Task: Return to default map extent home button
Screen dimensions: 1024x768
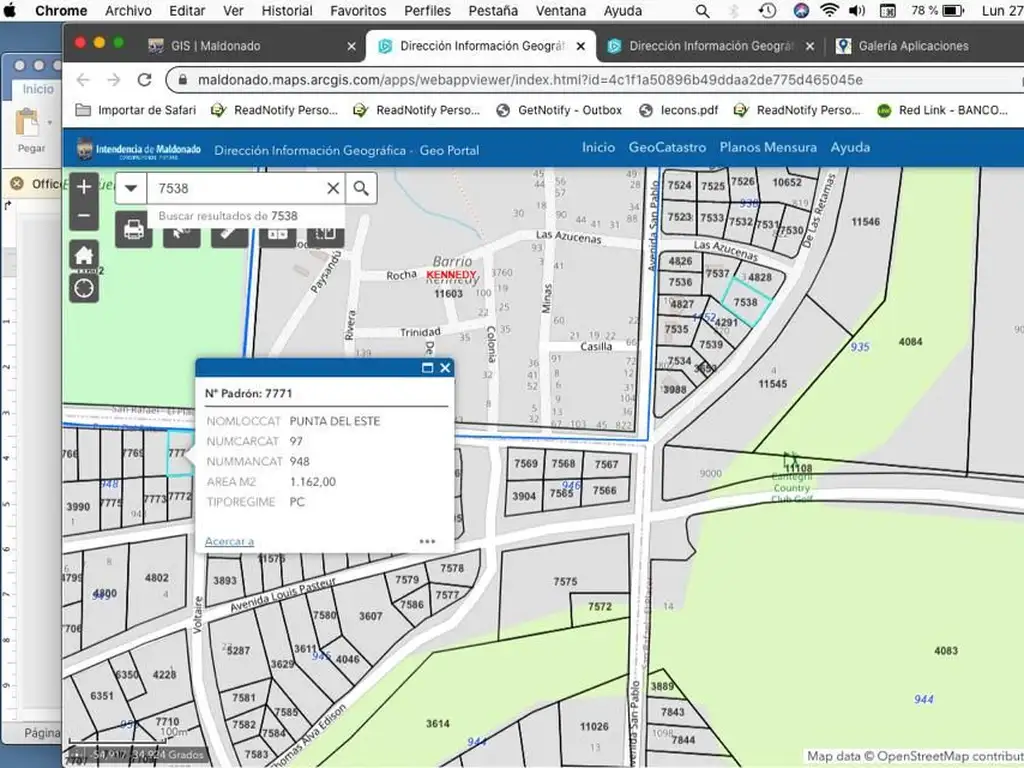Action: [x=84, y=255]
